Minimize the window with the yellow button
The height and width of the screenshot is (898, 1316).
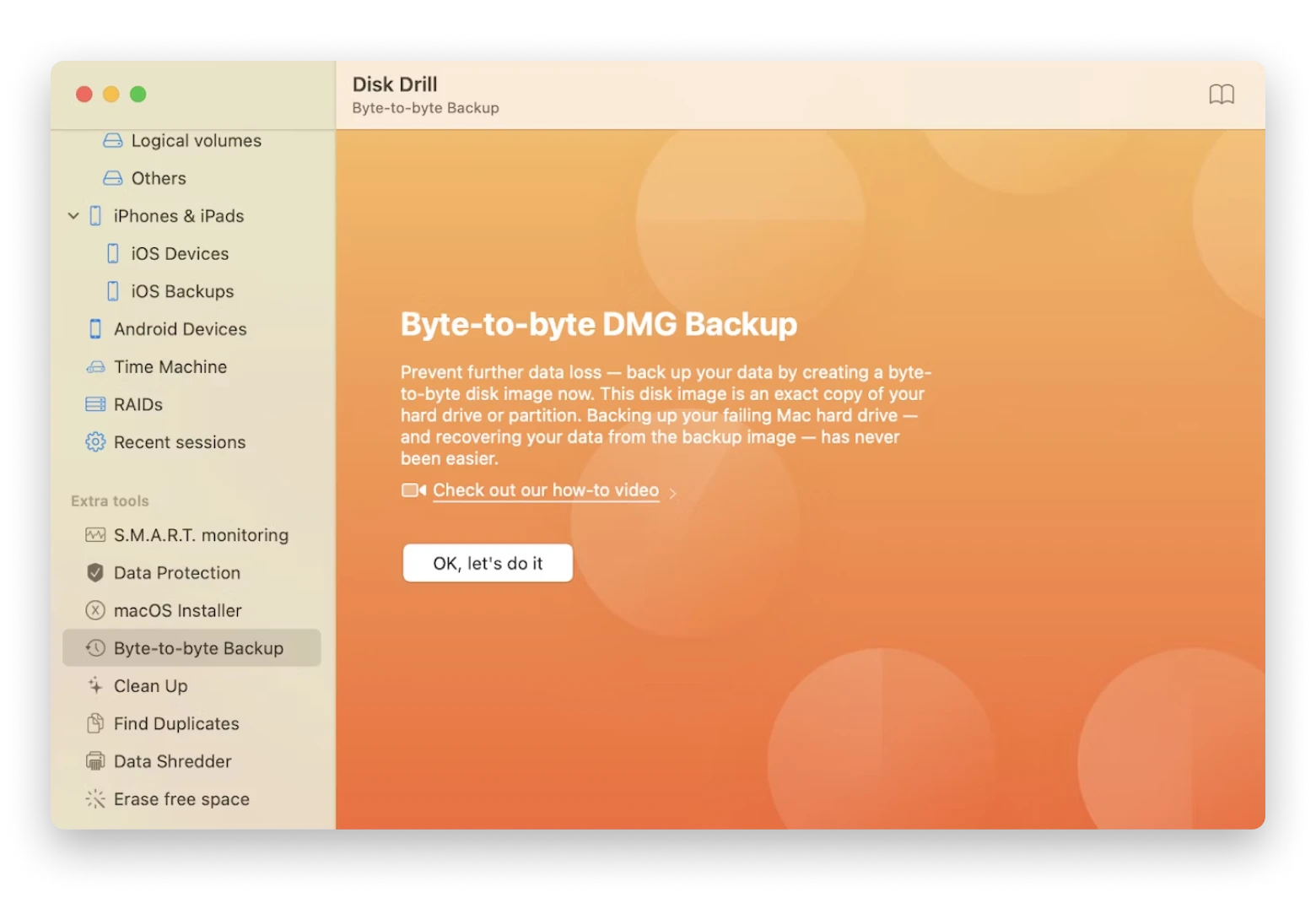(x=111, y=95)
